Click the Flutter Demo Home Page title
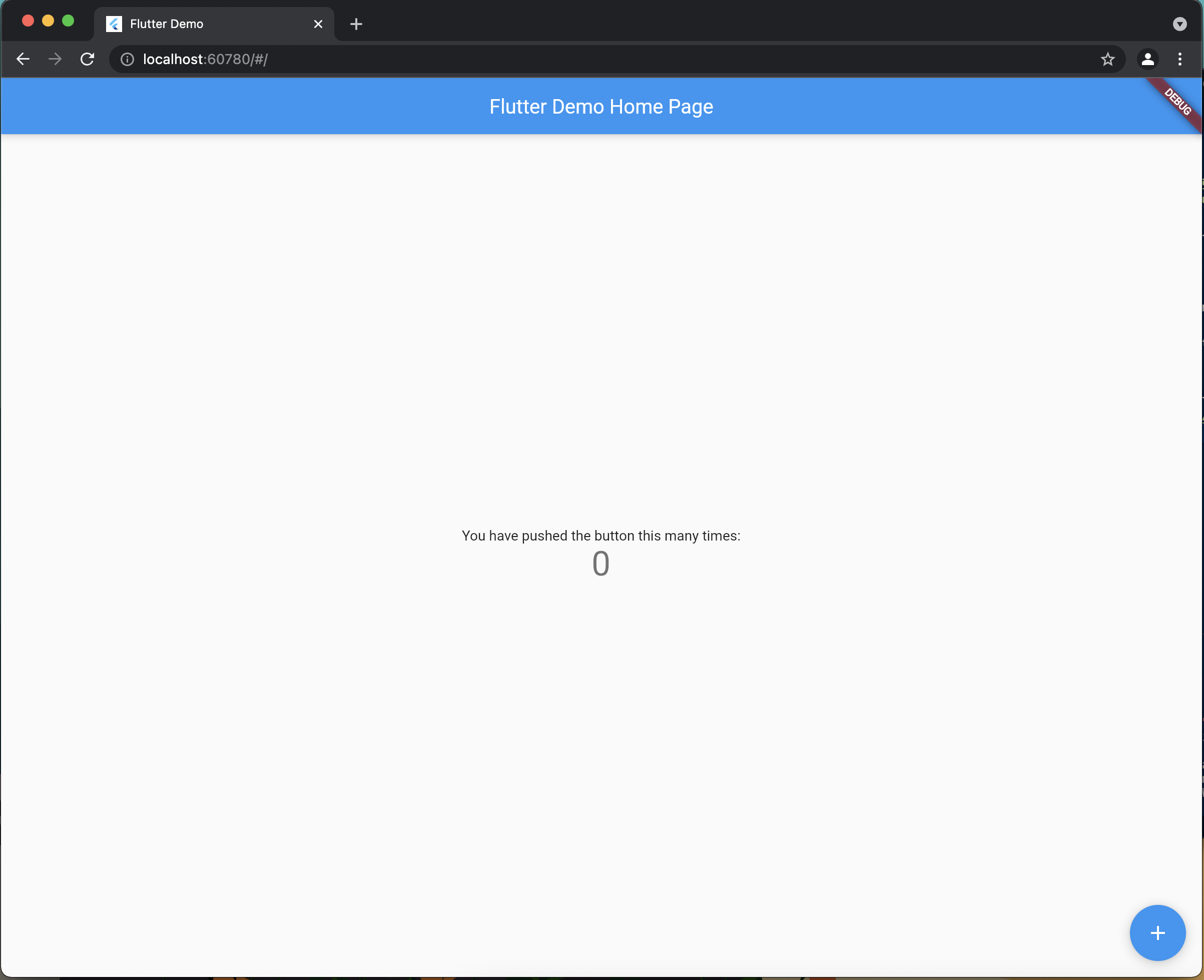Screen dimensions: 1204x980 point(601,107)
